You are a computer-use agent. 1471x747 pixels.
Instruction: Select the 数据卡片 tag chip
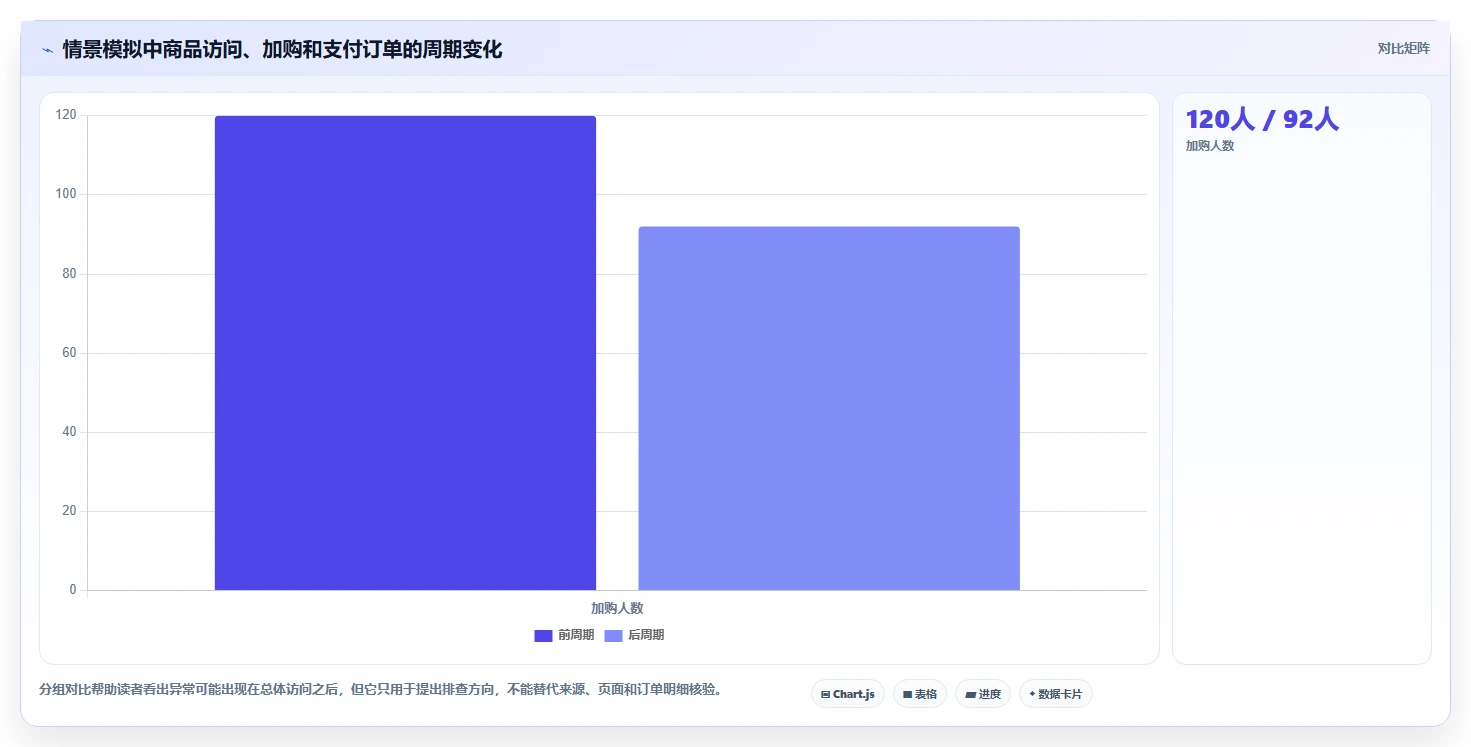(x=1056, y=694)
